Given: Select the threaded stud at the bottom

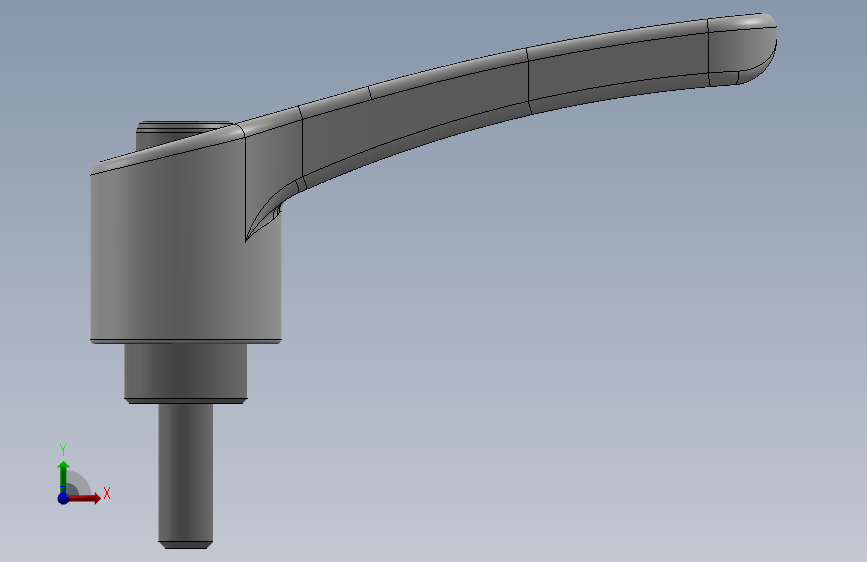Looking at the screenshot, I should coord(186,476).
